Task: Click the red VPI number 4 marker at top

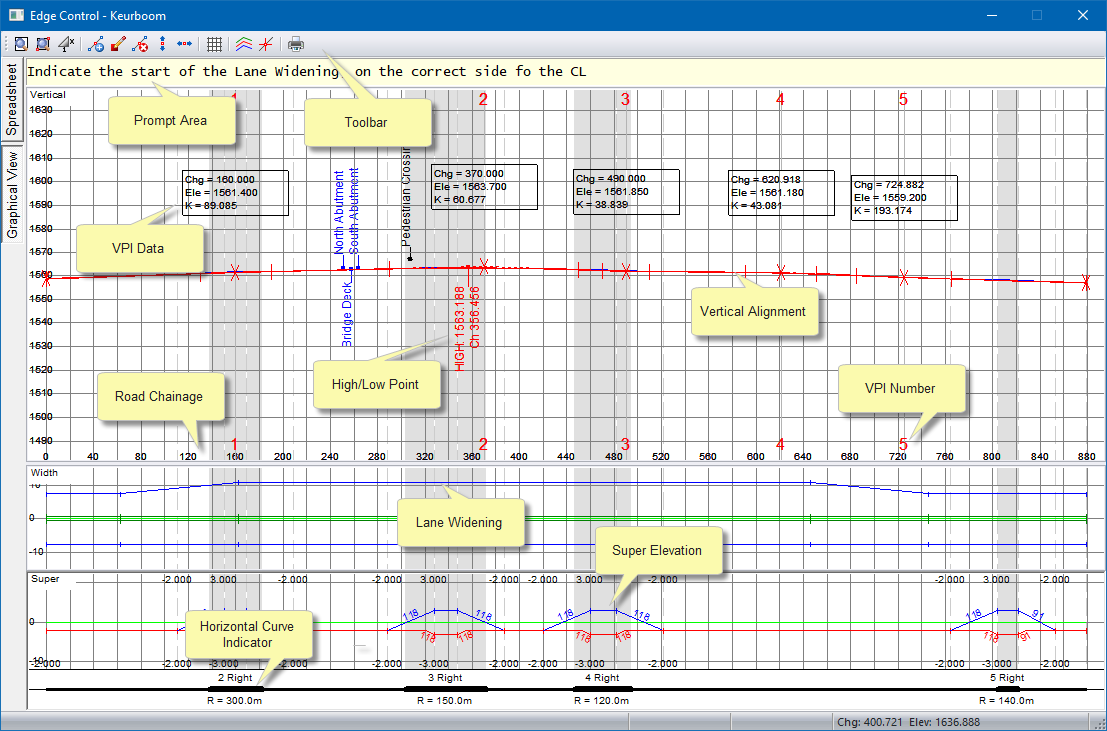Action: (780, 99)
